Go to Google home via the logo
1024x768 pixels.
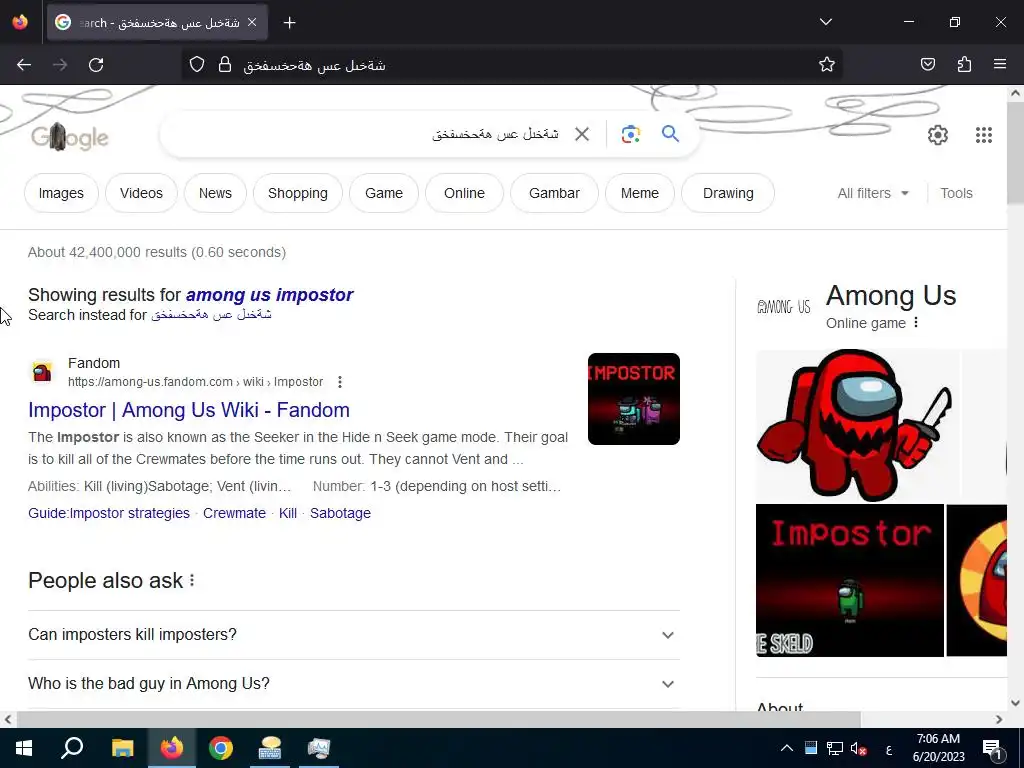[x=69, y=137]
